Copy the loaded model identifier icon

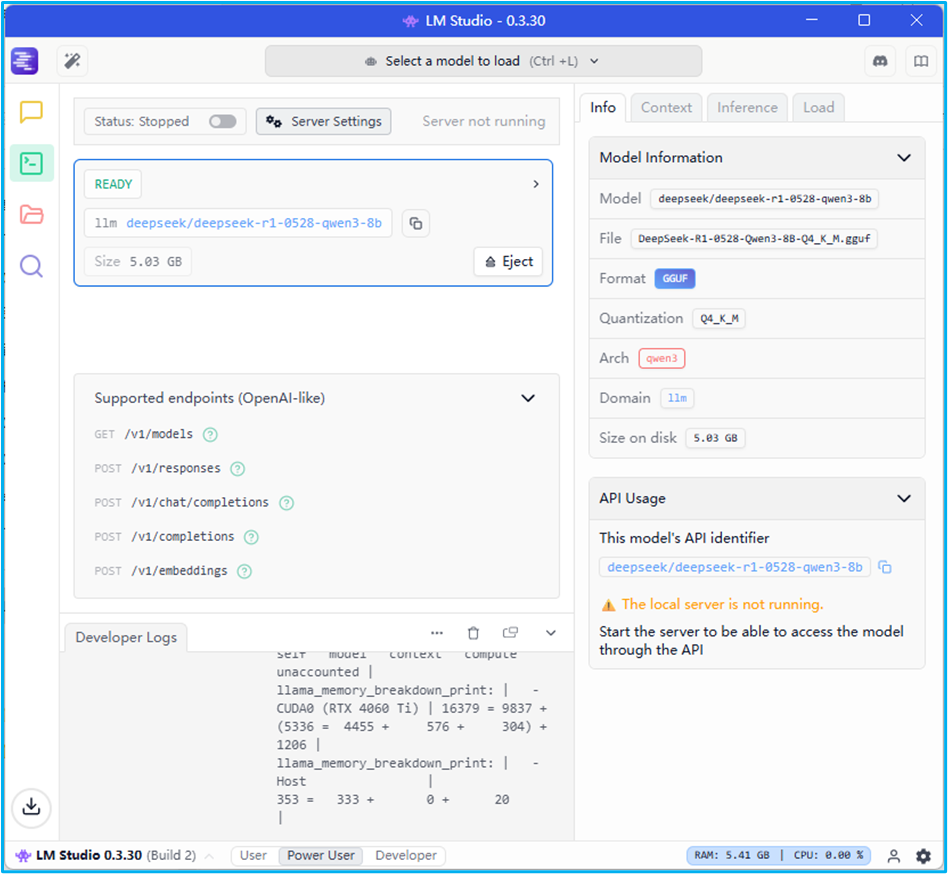(416, 224)
